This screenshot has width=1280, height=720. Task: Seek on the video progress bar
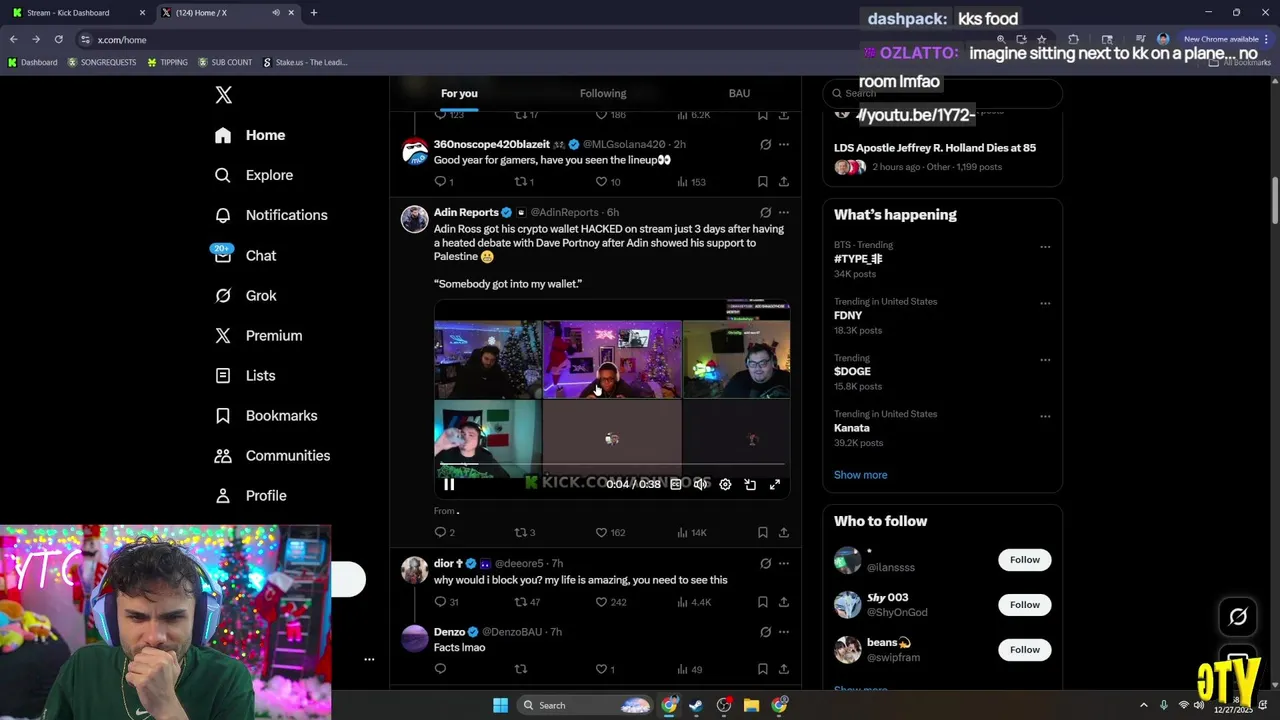click(612, 465)
